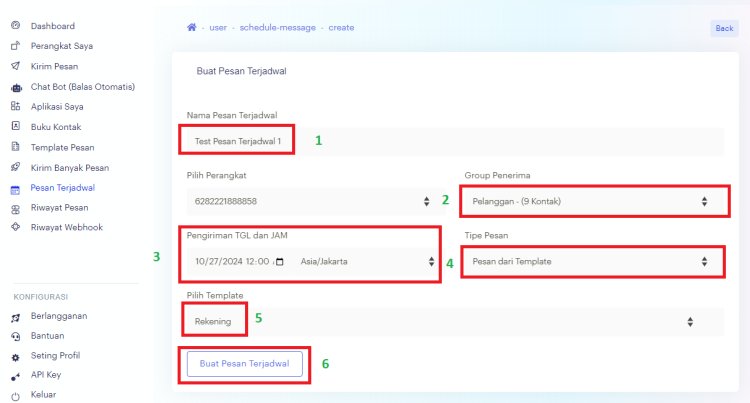This screenshot has width=750, height=403.
Task: Click the date and time input 10/27/2024 12:00
Action: click(239, 261)
